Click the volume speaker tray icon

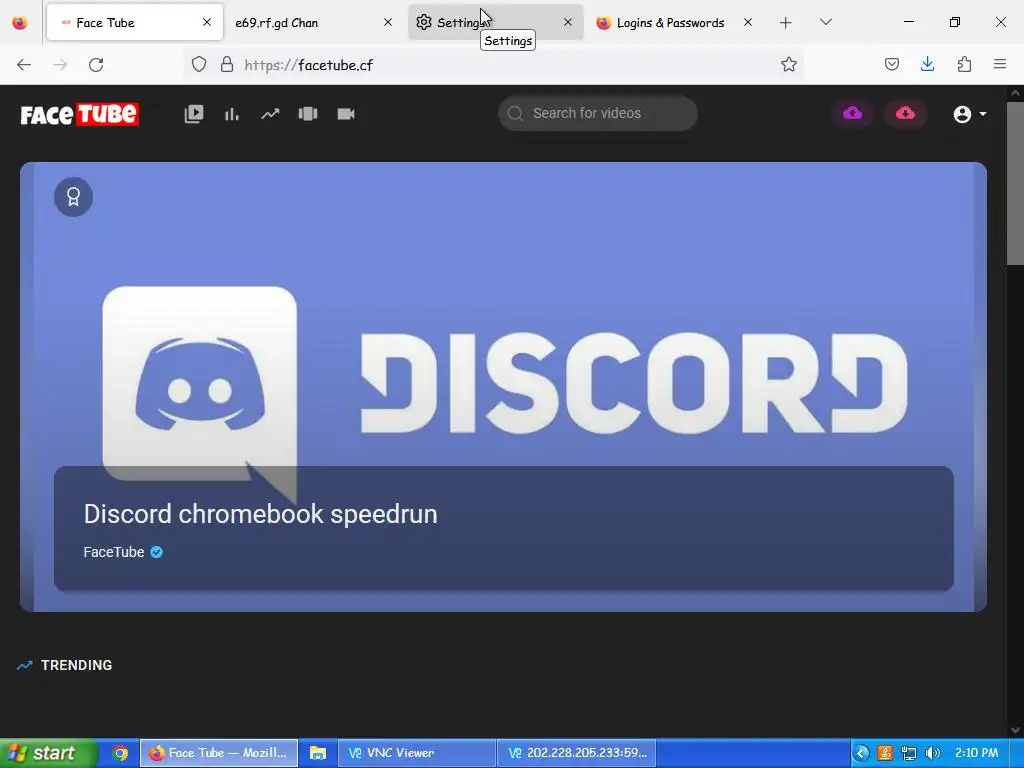933,753
